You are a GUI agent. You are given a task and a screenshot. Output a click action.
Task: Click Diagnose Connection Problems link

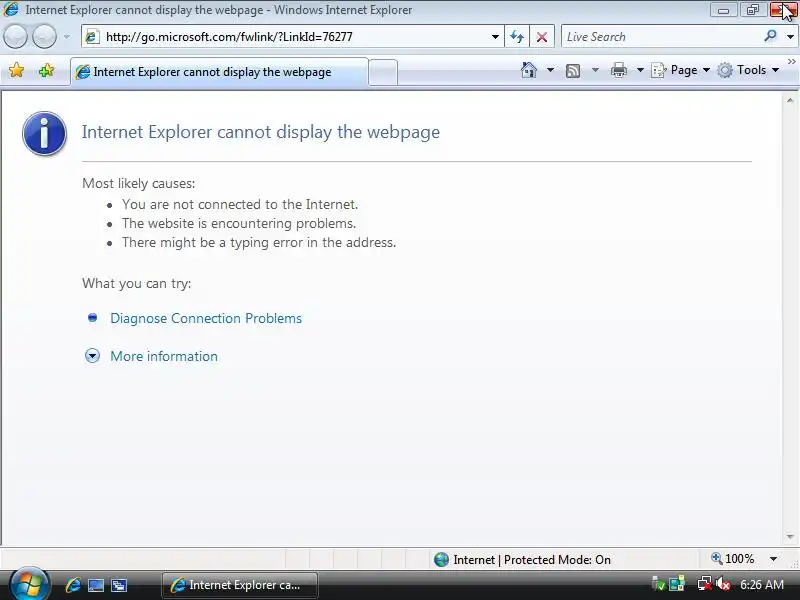click(x=206, y=318)
